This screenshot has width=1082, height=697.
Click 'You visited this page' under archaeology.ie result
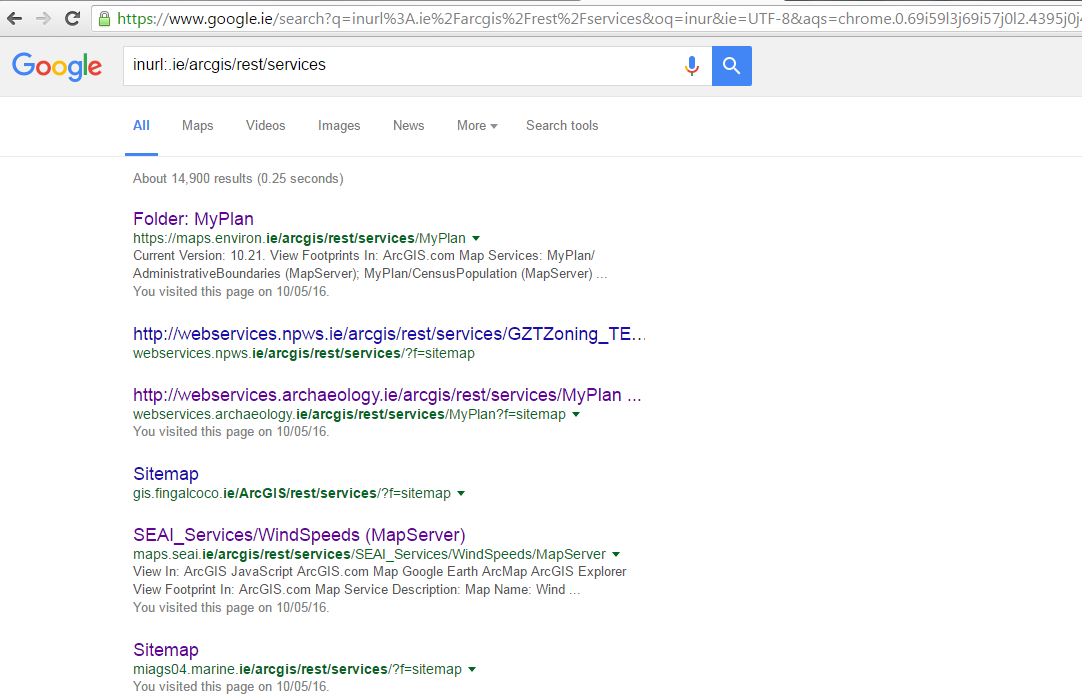[231, 432]
